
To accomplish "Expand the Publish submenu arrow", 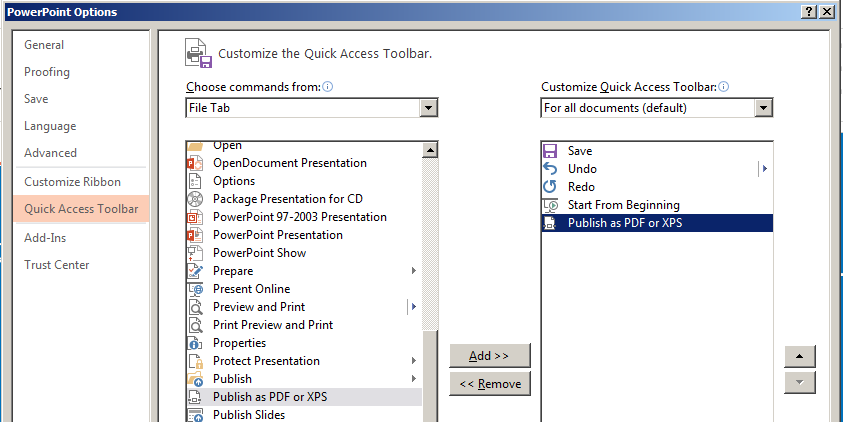I will [414, 379].
